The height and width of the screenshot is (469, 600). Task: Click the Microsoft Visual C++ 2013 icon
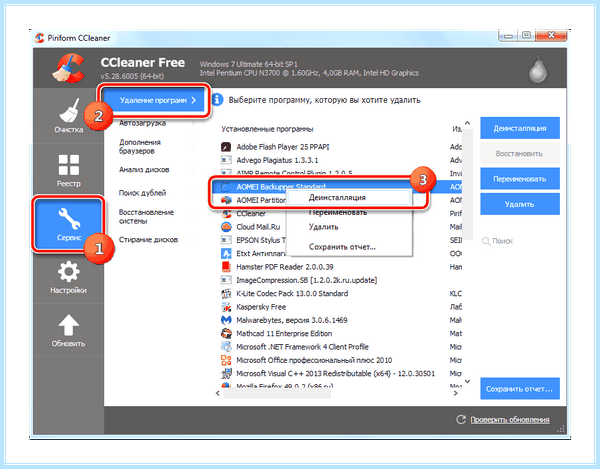(x=226, y=373)
